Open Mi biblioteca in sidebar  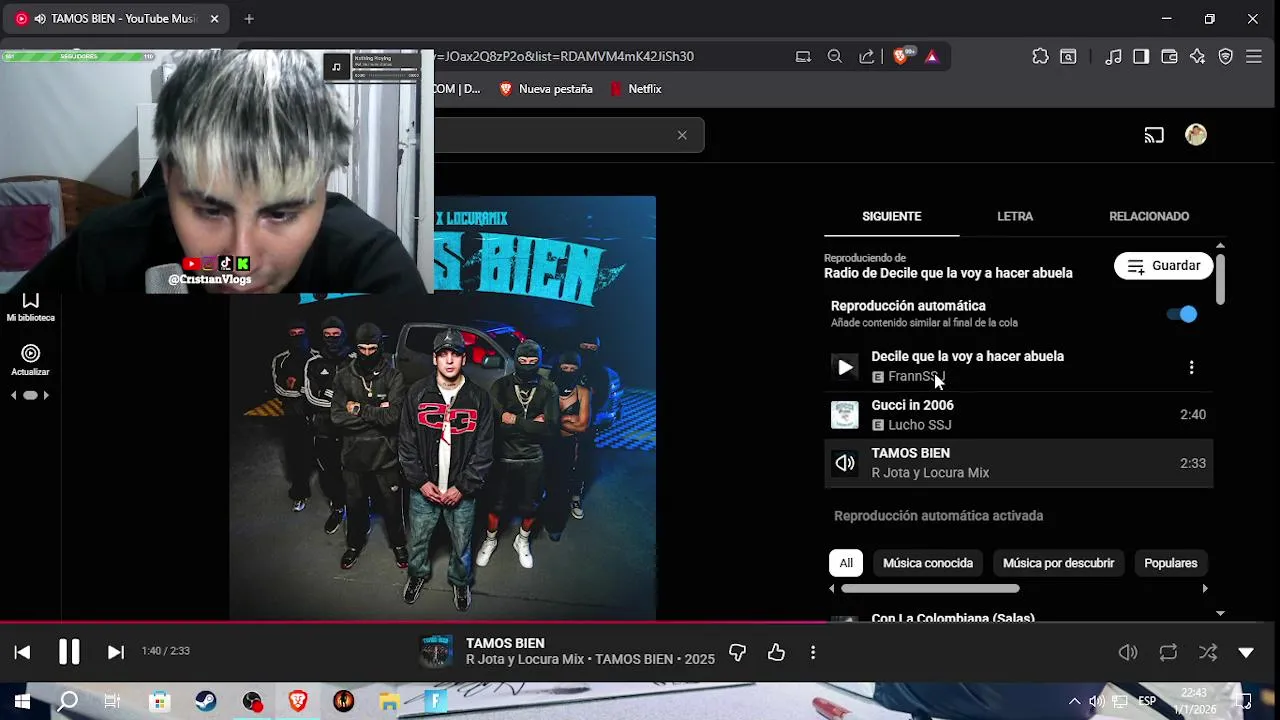click(x=31, y=307)
